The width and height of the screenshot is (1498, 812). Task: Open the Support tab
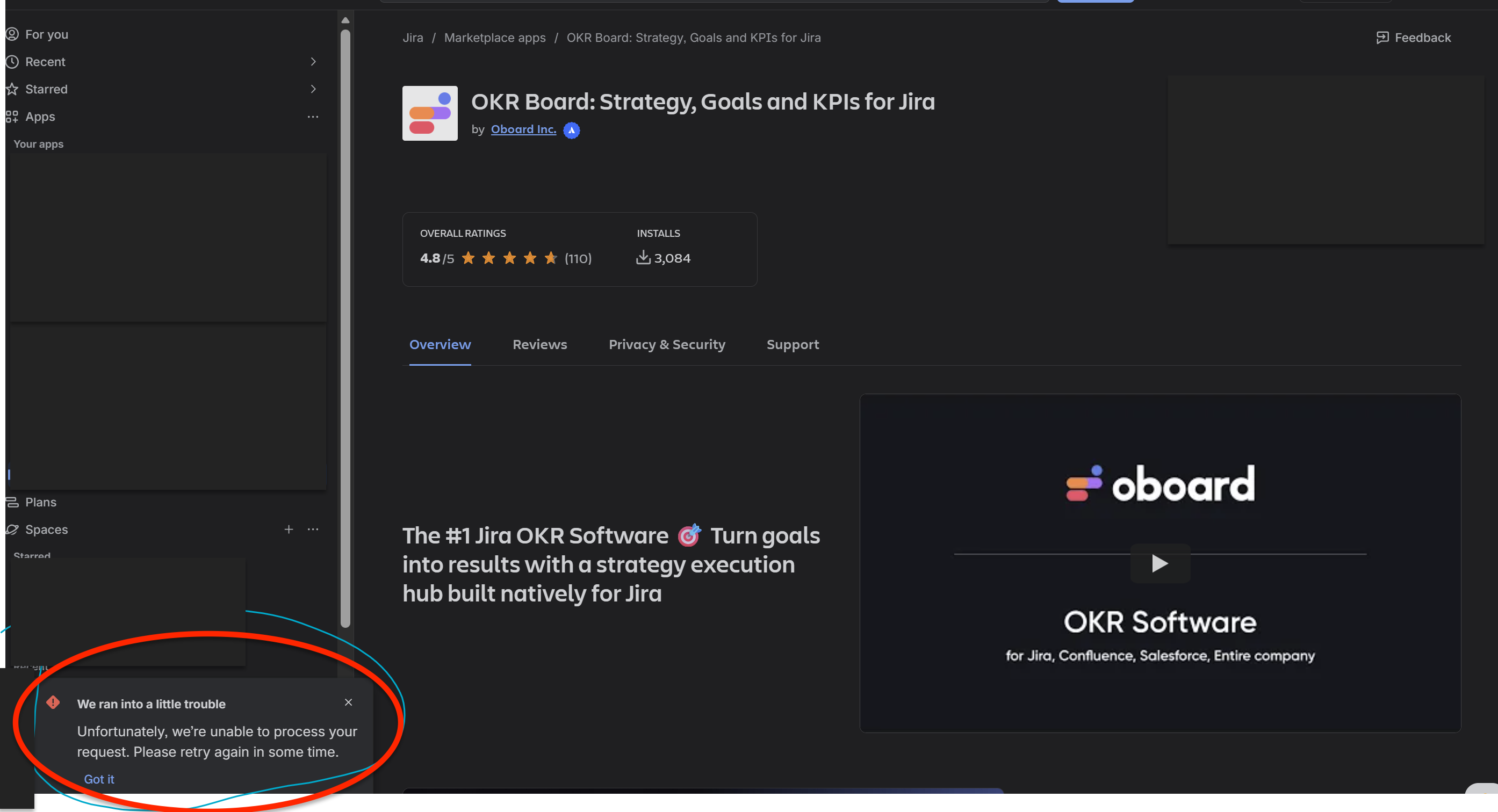[793, 345]
